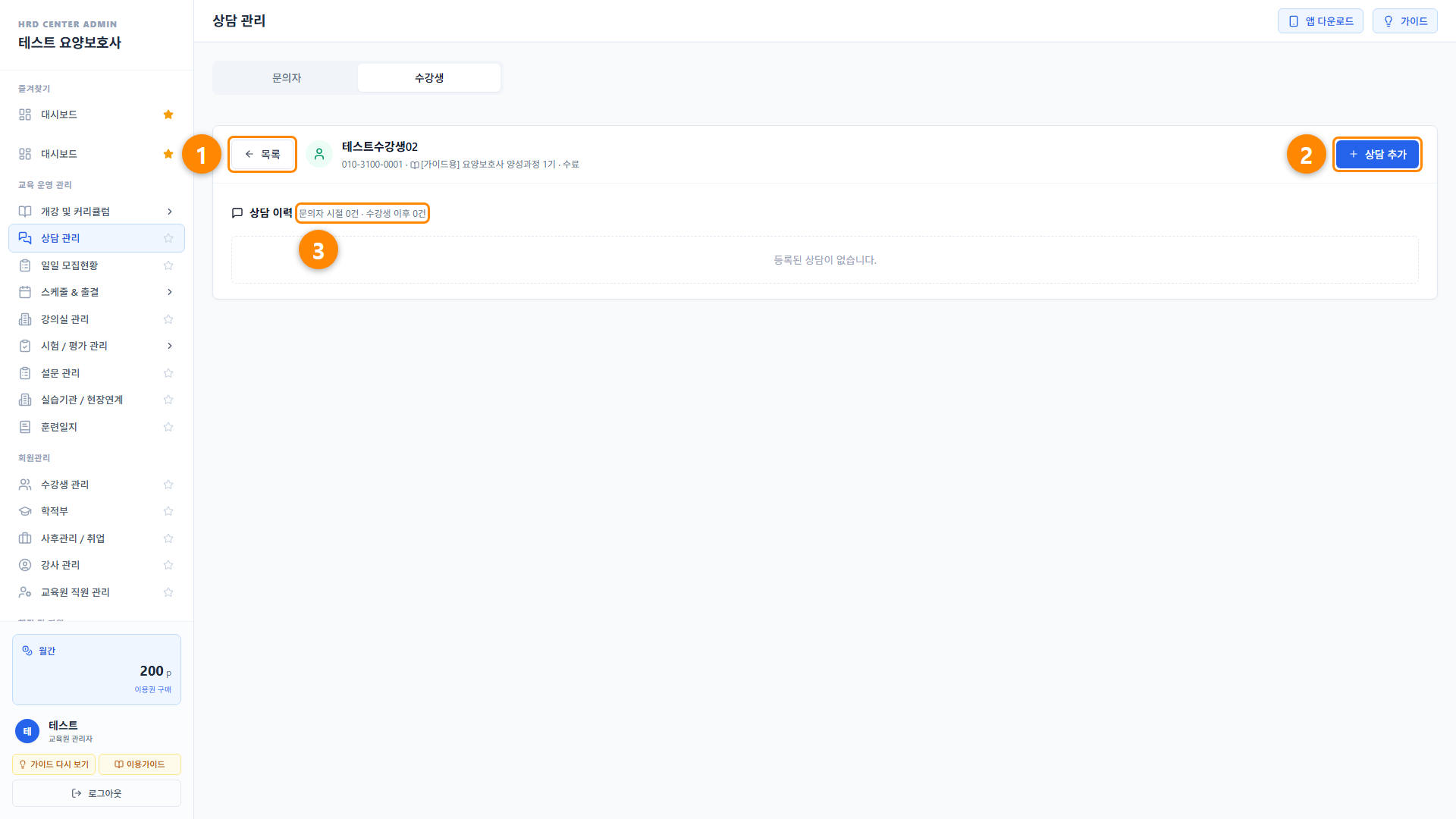Click the 시험 / 평가 관리 icon
1456x819 pixels.
(x=25, y=346)
